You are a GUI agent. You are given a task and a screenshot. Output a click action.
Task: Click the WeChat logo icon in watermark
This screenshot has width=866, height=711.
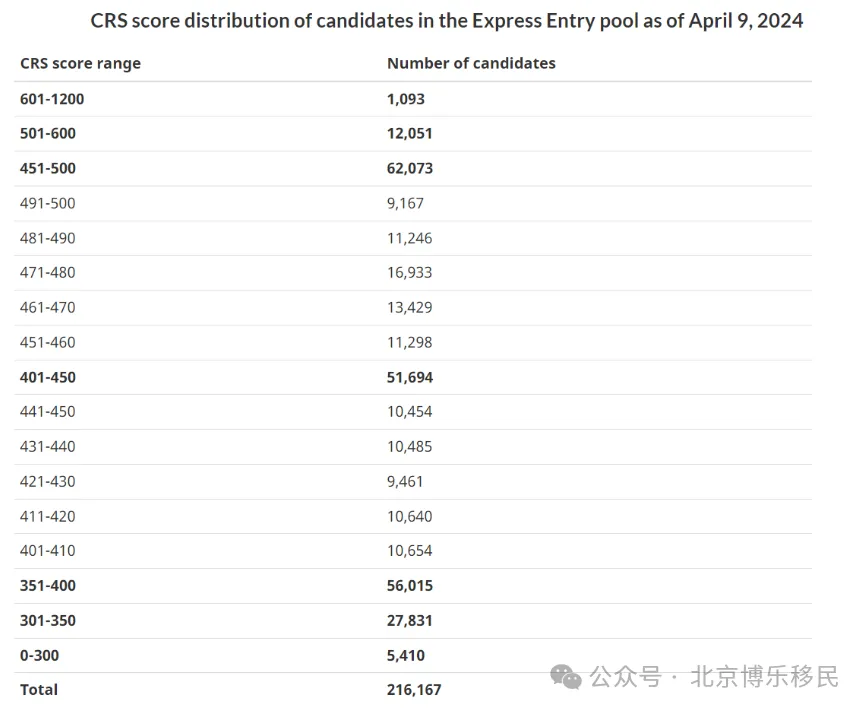(566, 676)
